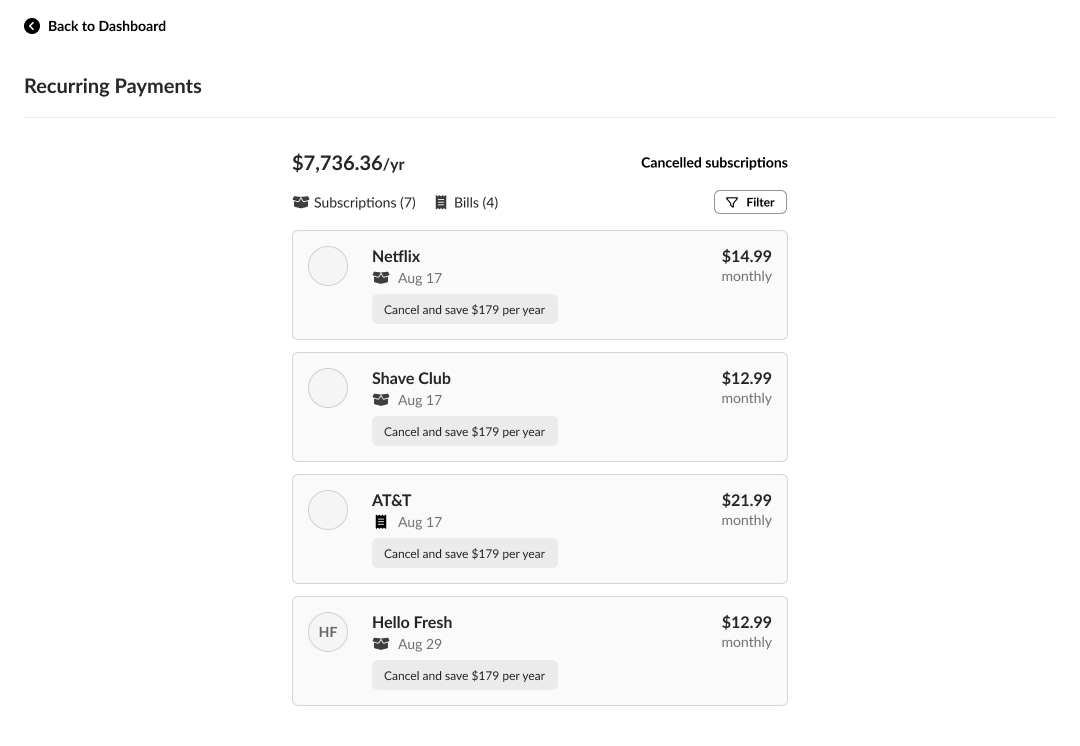Viewport: 1080px width, 746px height.
Task: Click the subscription box icon under Shave Club
Action: click(x=381, y=400)
